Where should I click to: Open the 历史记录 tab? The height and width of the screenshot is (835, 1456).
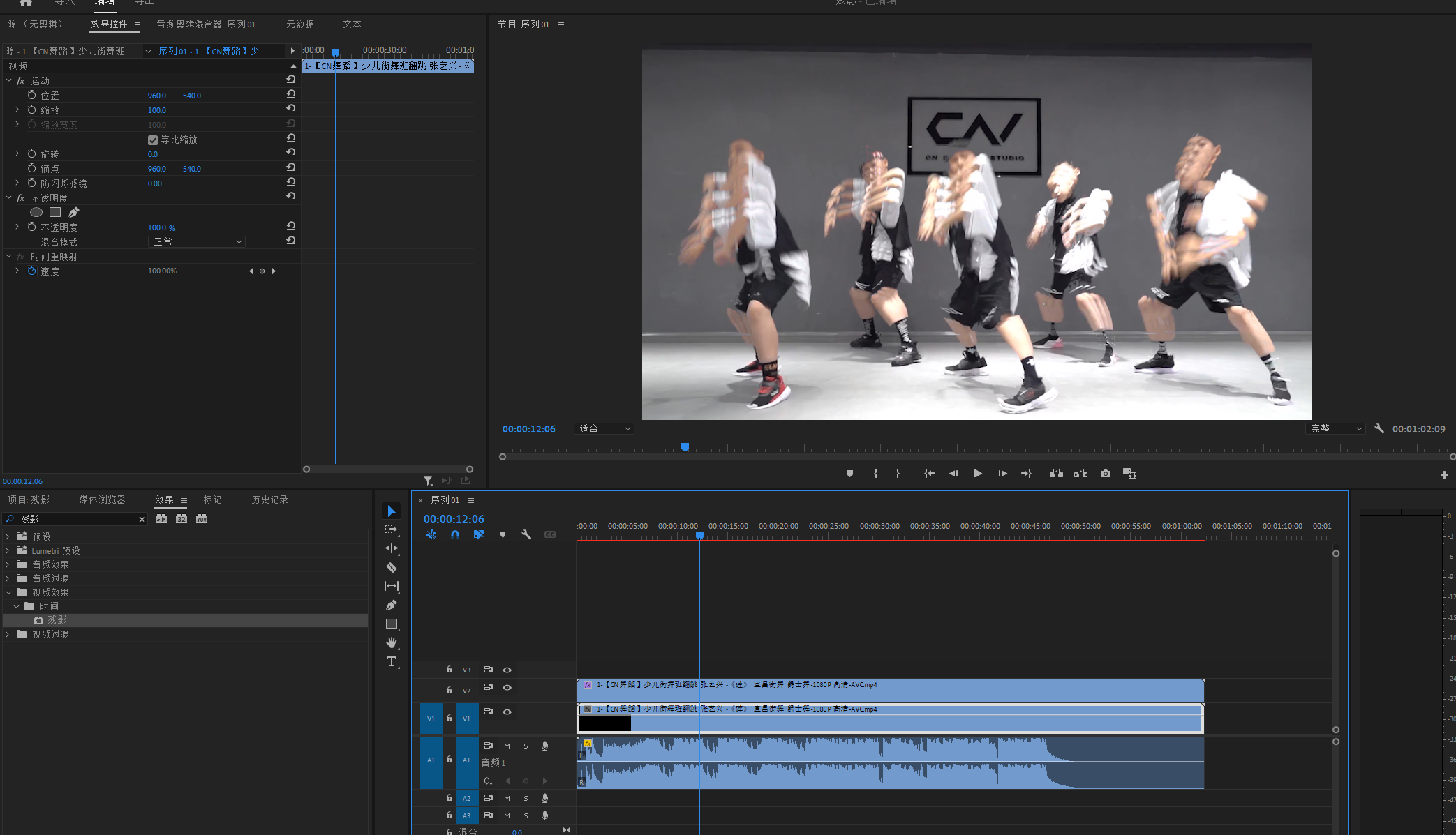click(x=269, y=499)
